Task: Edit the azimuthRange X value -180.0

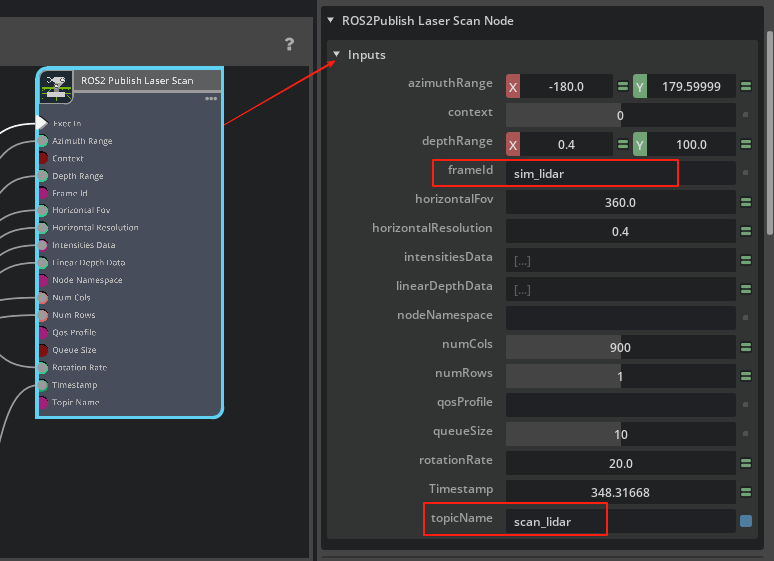Action: click(566, 86)
